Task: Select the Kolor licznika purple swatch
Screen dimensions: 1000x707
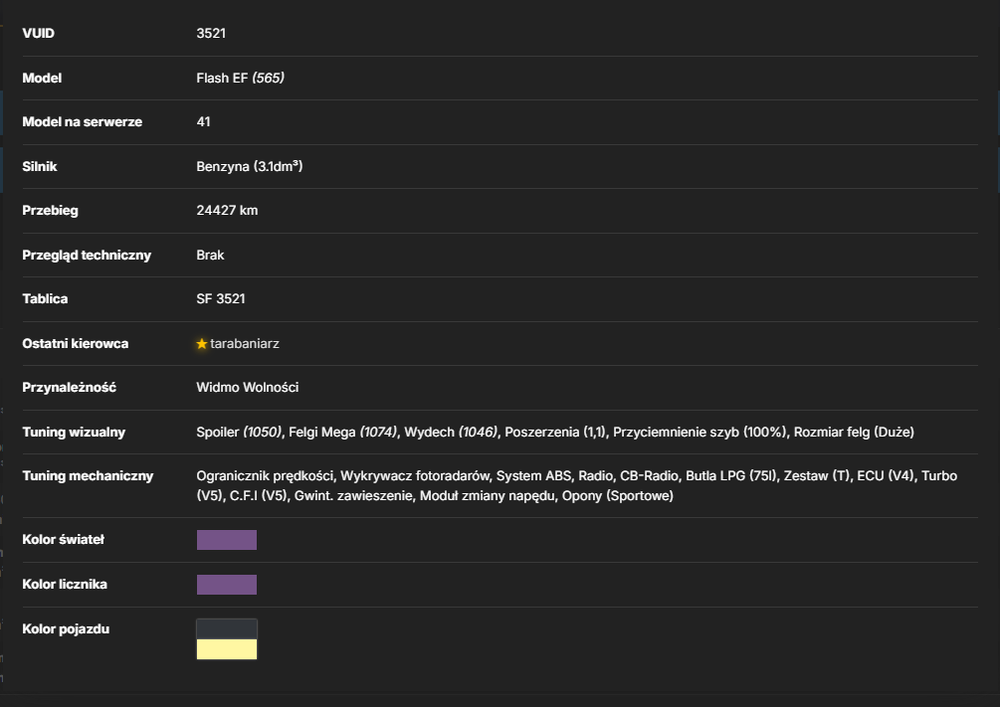Action: point(226,585)
